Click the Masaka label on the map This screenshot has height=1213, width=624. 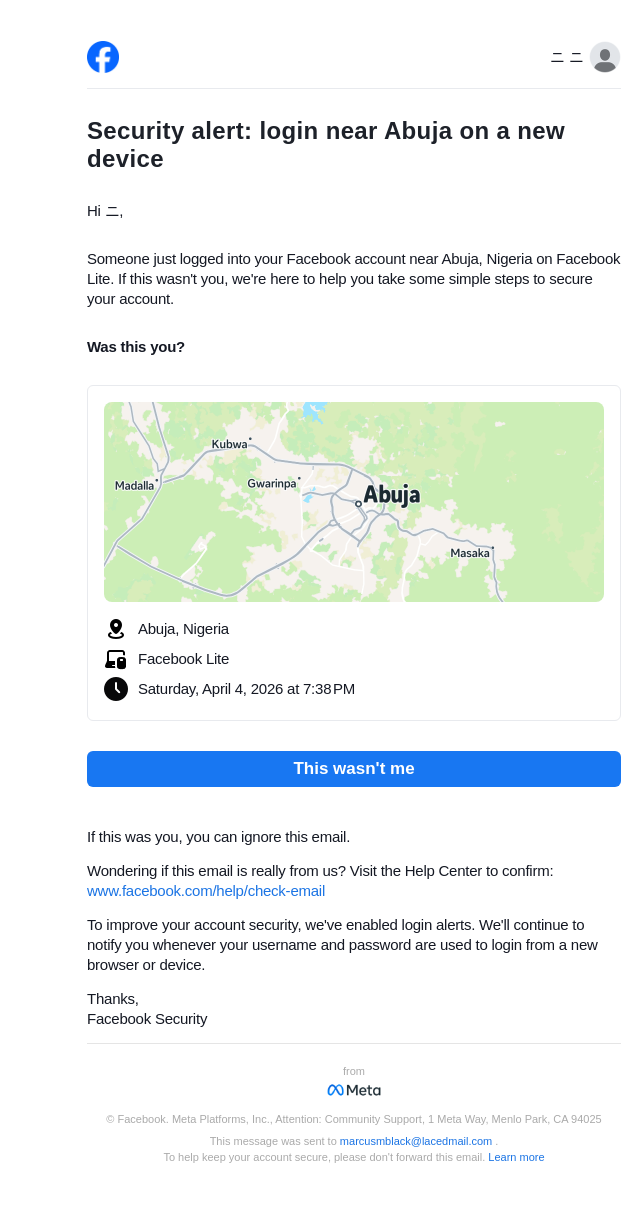pyautogui.click(x=470, y=553)
